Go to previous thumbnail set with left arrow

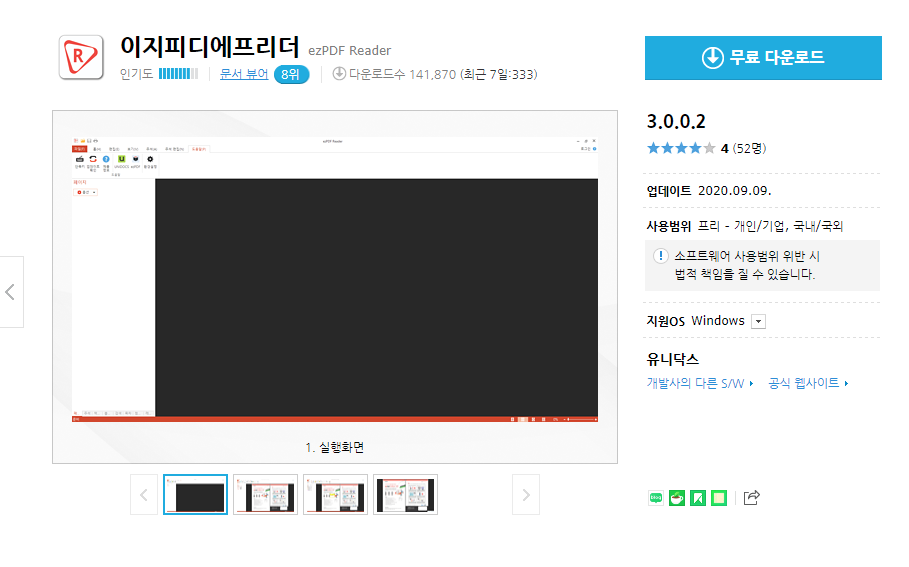tap(144, 495)
